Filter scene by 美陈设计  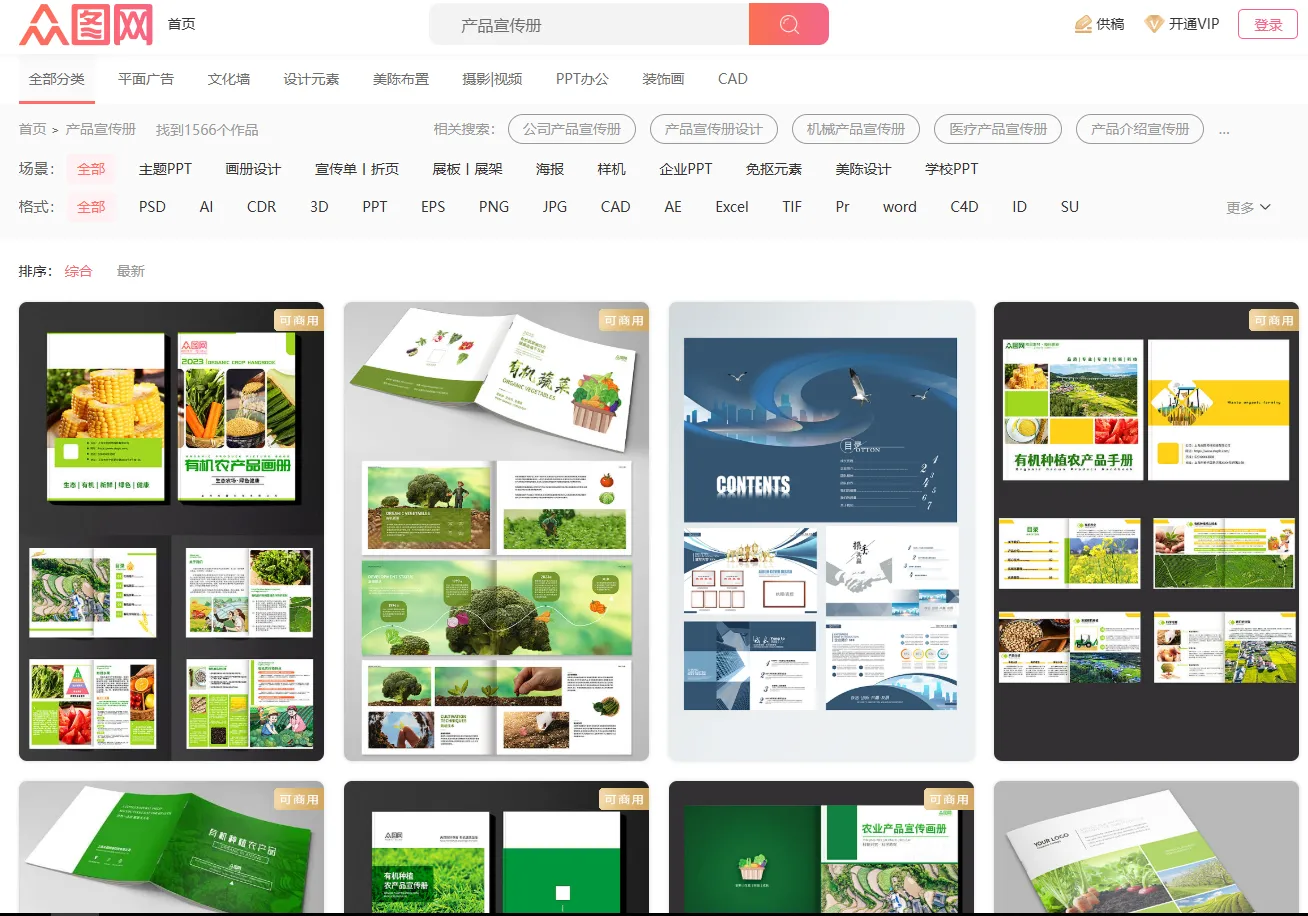863,169
